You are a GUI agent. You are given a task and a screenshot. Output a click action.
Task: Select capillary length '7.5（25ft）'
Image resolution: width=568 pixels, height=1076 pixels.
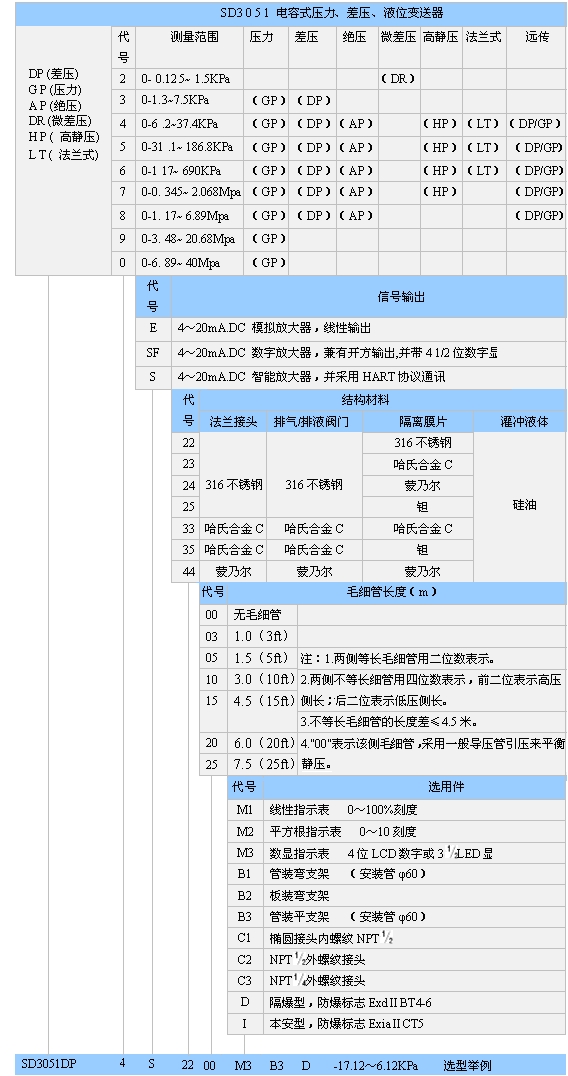click(x=265, y=764)
